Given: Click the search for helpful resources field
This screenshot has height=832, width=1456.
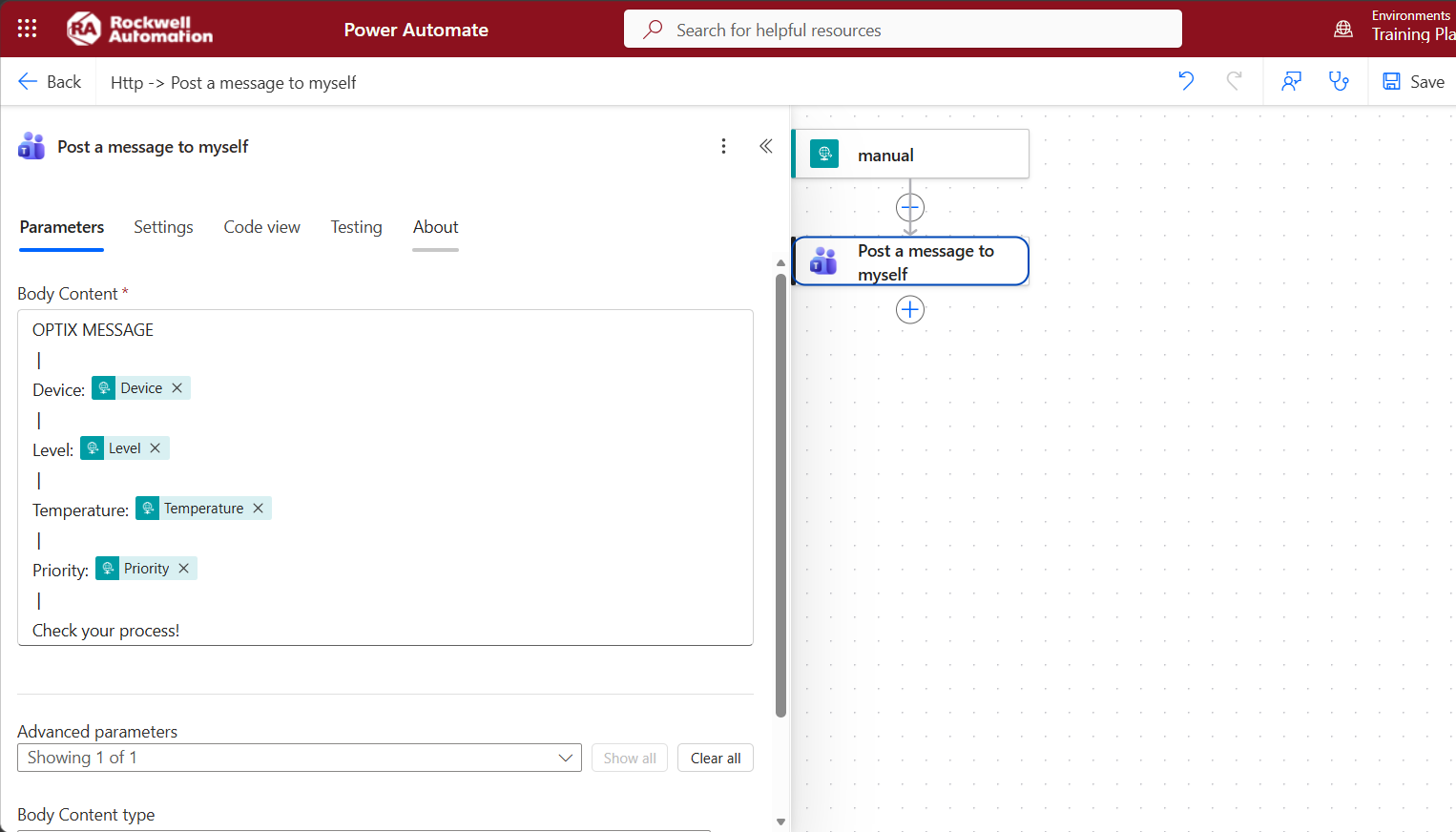Looking at the screenshot, I should pyautogui.click(x=903, y=29).
